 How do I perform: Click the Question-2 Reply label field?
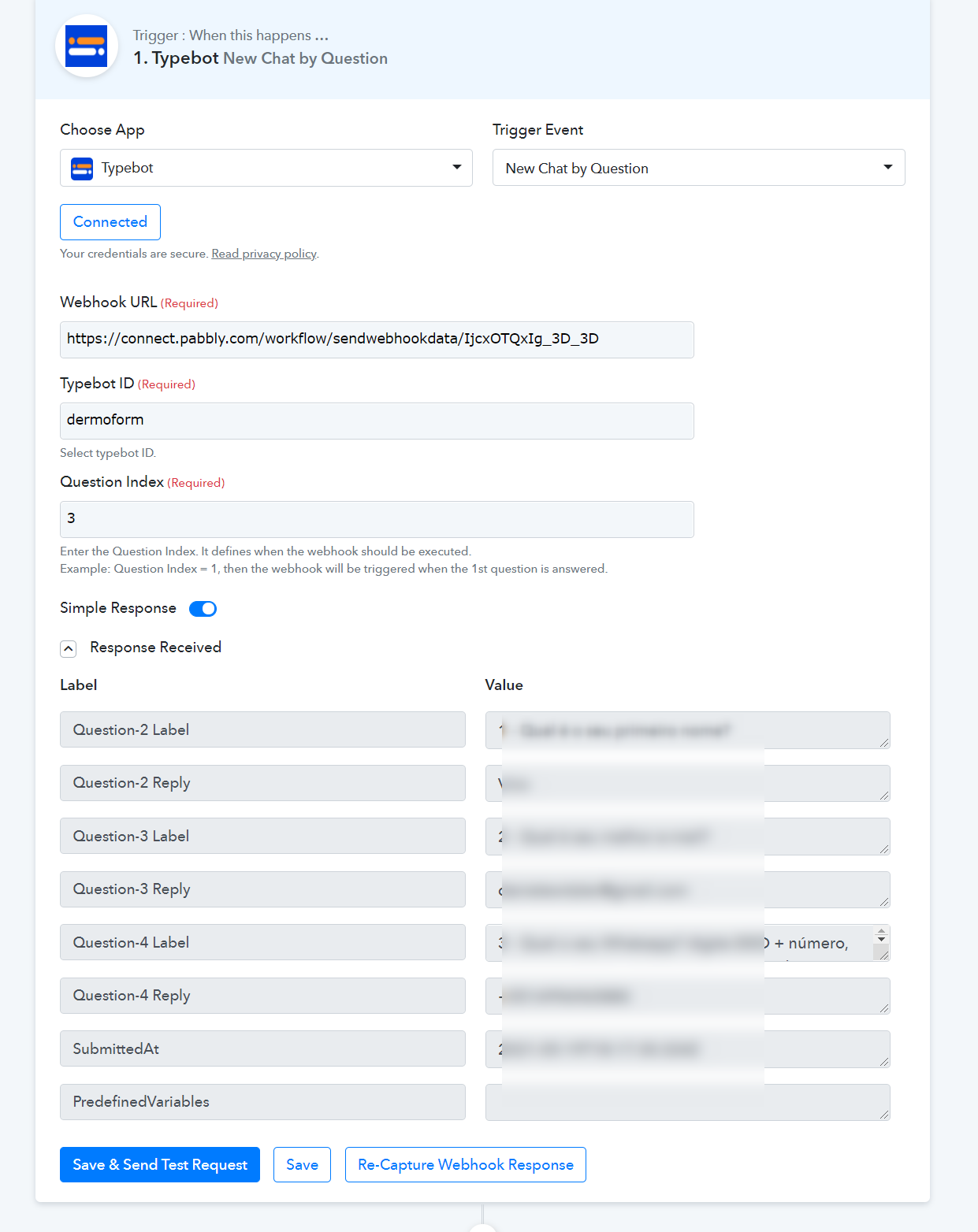(x=262, y=783)
